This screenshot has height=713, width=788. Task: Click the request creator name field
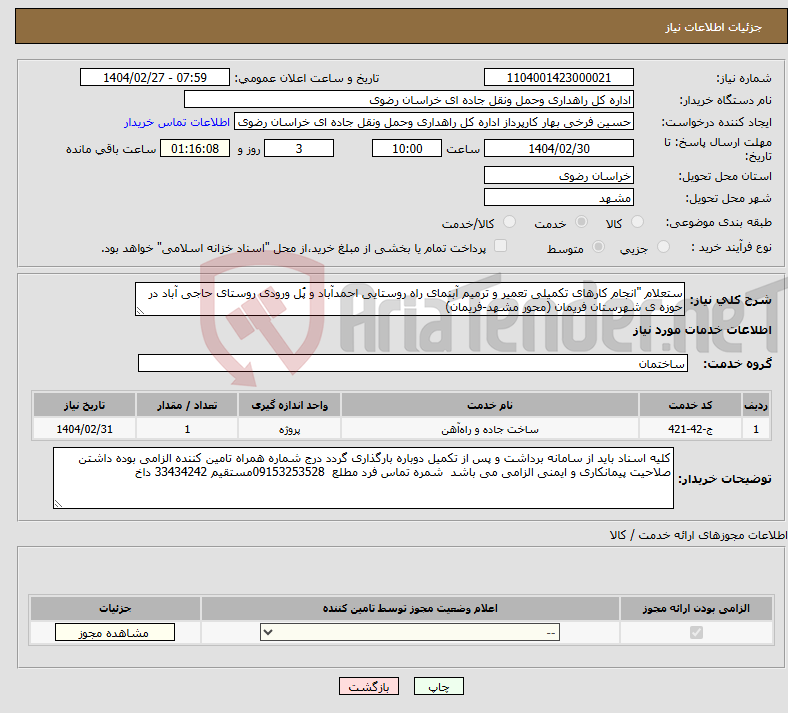coord(434,122)
